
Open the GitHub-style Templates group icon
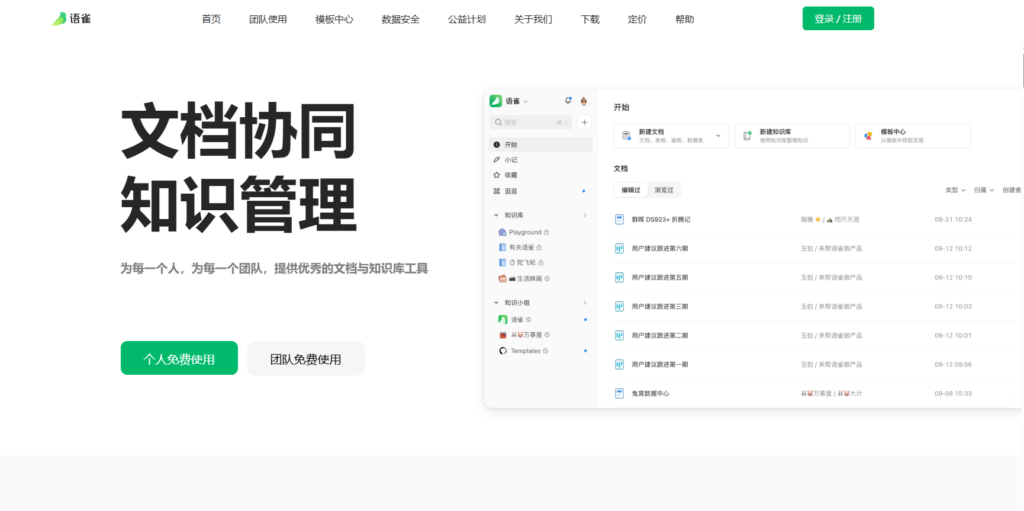click(x=503, y=351)
